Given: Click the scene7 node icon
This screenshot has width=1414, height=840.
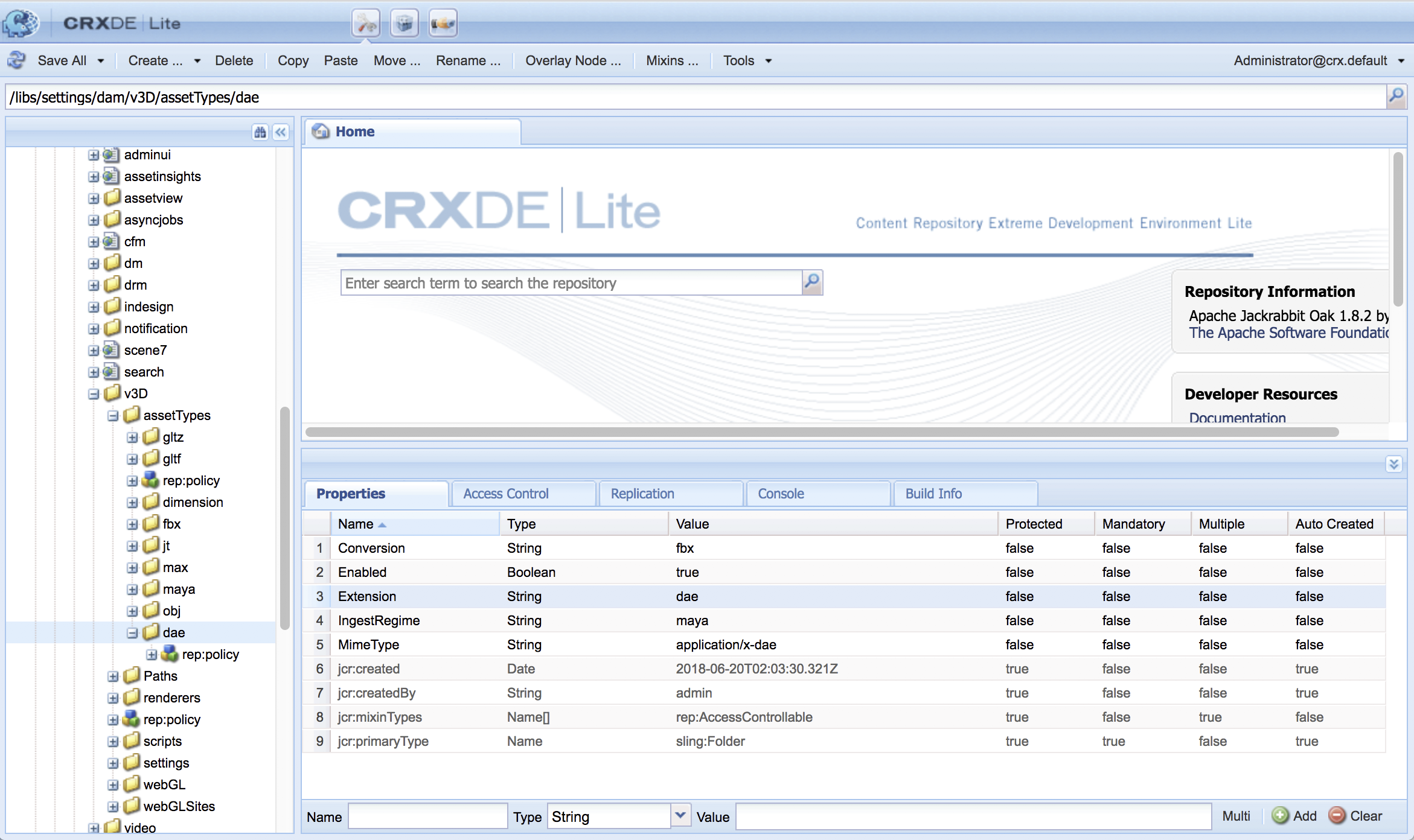Looking at the screenshot, I should [x=111, y=349].
